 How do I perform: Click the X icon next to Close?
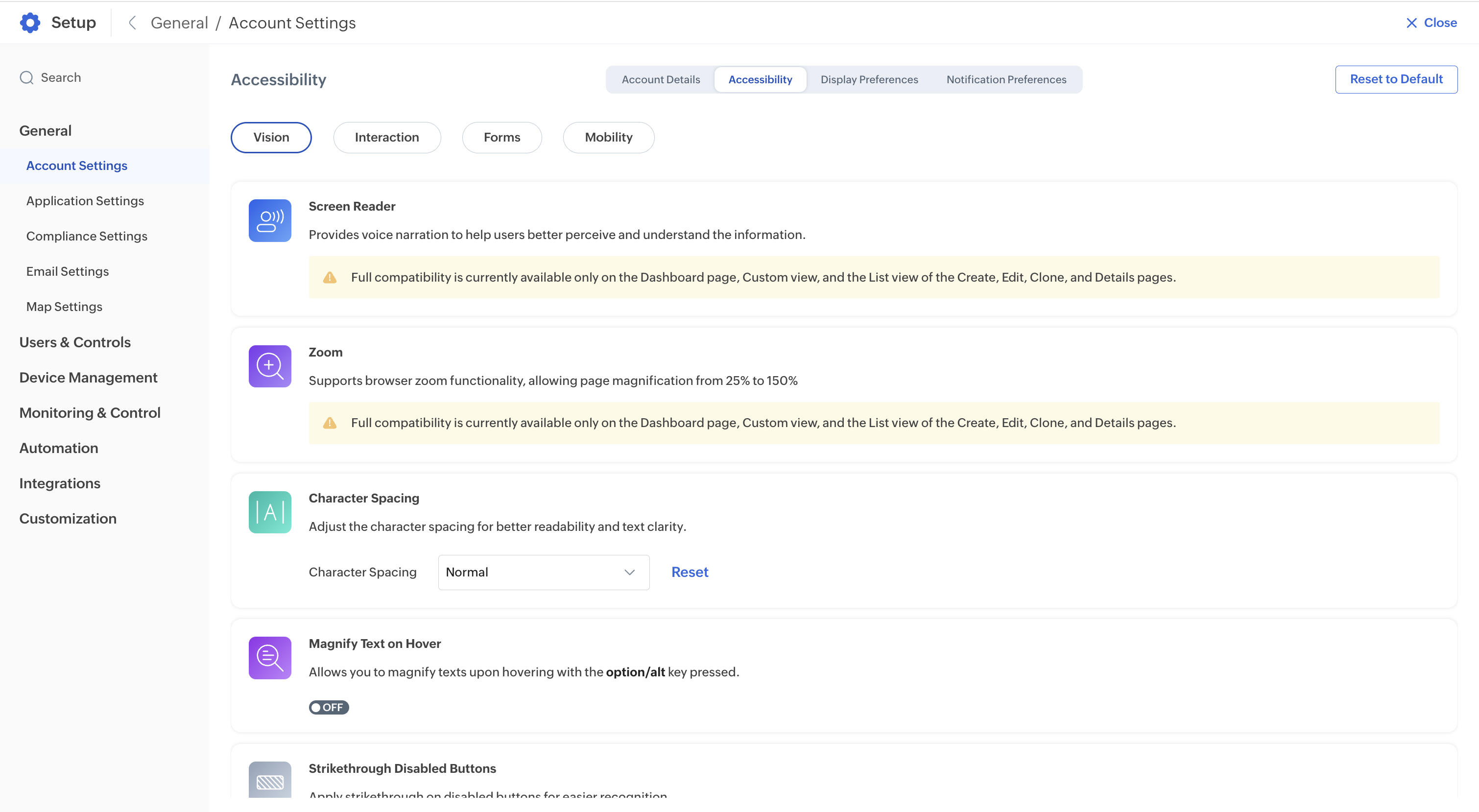click(x=1411, y=23)
